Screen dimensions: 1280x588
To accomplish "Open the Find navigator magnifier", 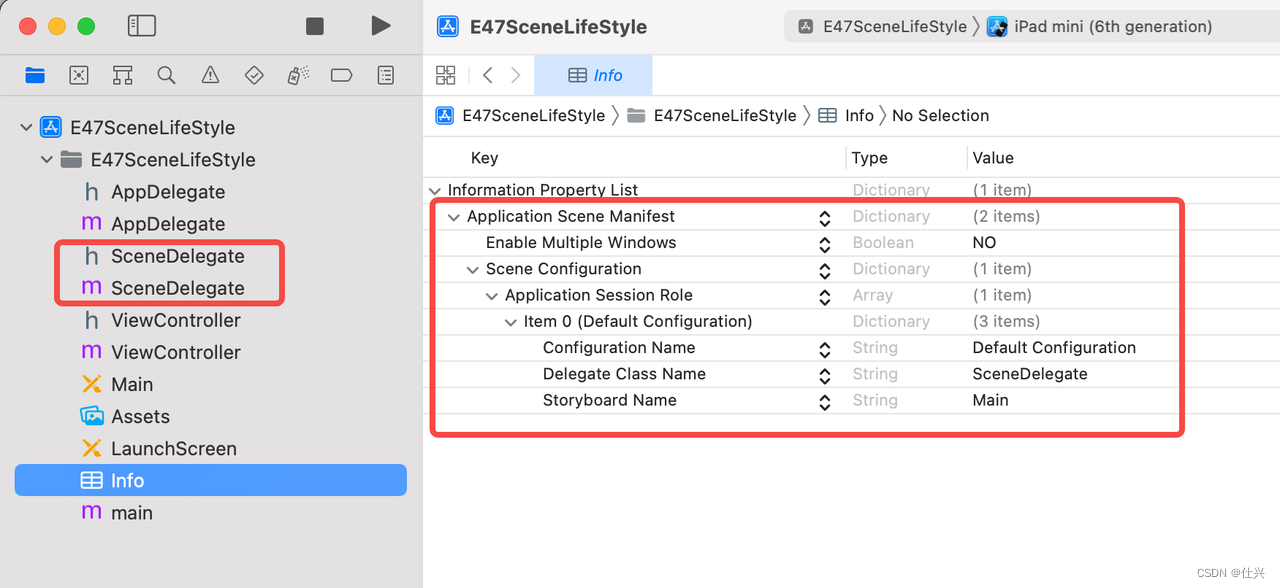I will pyautogui.click(x=166, y=75).
